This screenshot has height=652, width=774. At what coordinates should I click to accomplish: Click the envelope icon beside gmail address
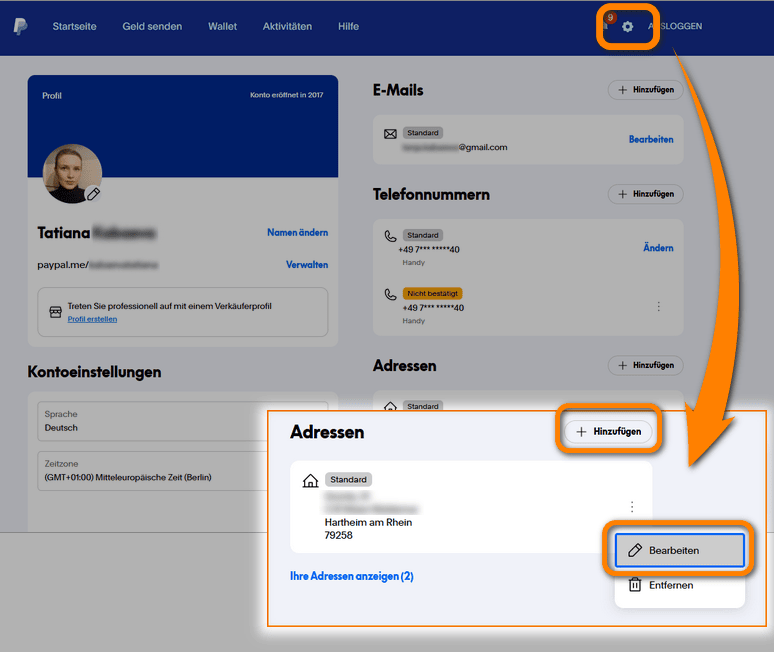390,134
